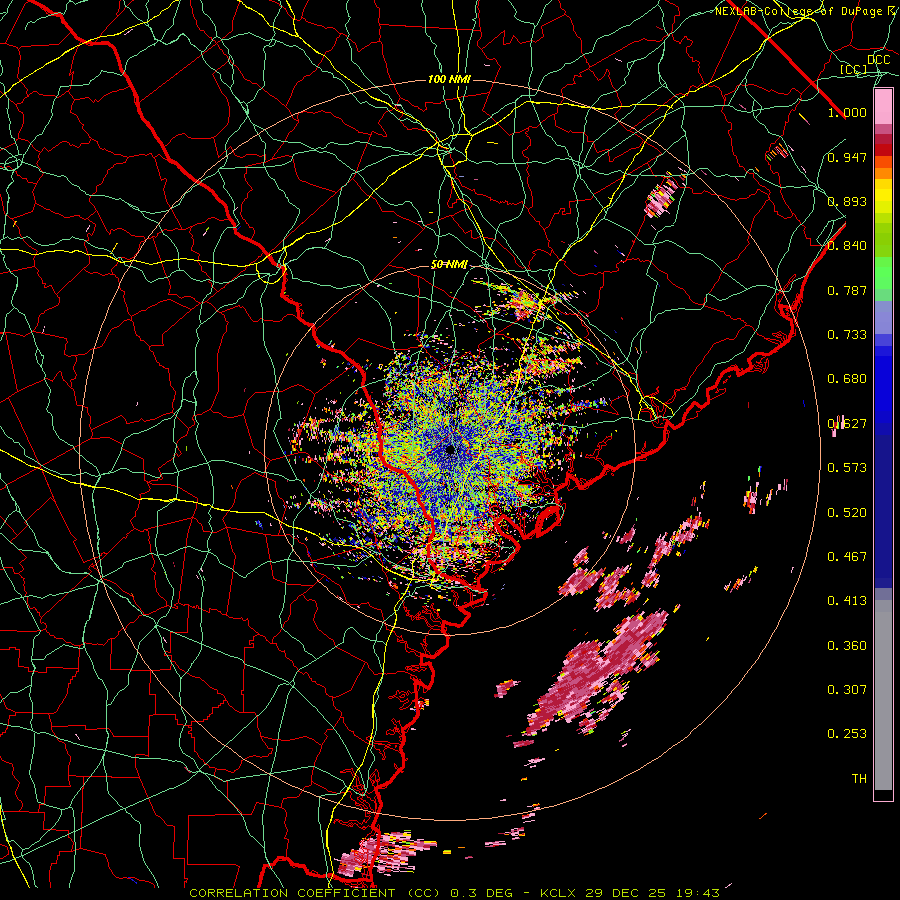The width and height of the screenshot is (900, 900).
Task: Click the DCC label above the legend
Action: point(878,60)
